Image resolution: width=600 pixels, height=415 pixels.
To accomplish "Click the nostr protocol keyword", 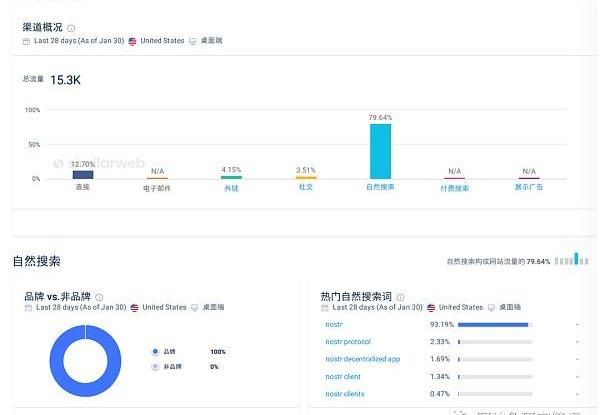I will pos(347,342).
